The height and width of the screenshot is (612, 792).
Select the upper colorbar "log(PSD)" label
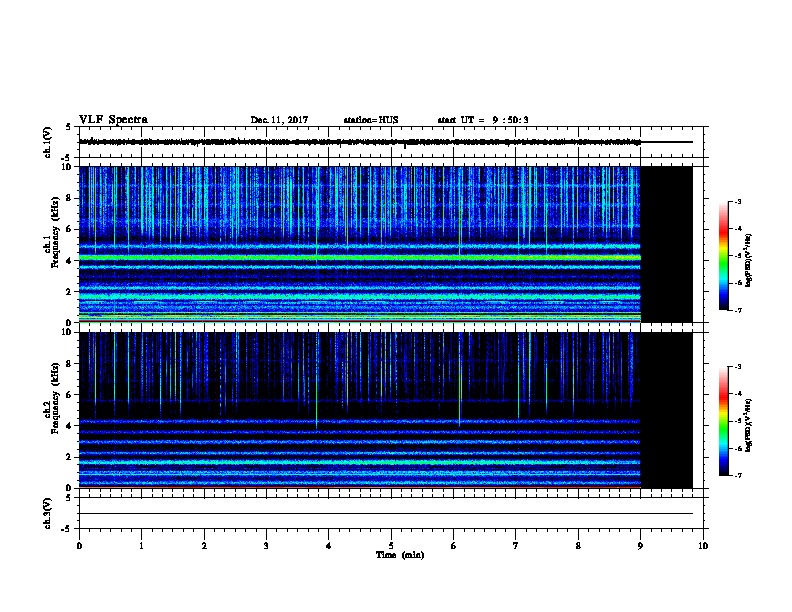(x=749, y=260)
